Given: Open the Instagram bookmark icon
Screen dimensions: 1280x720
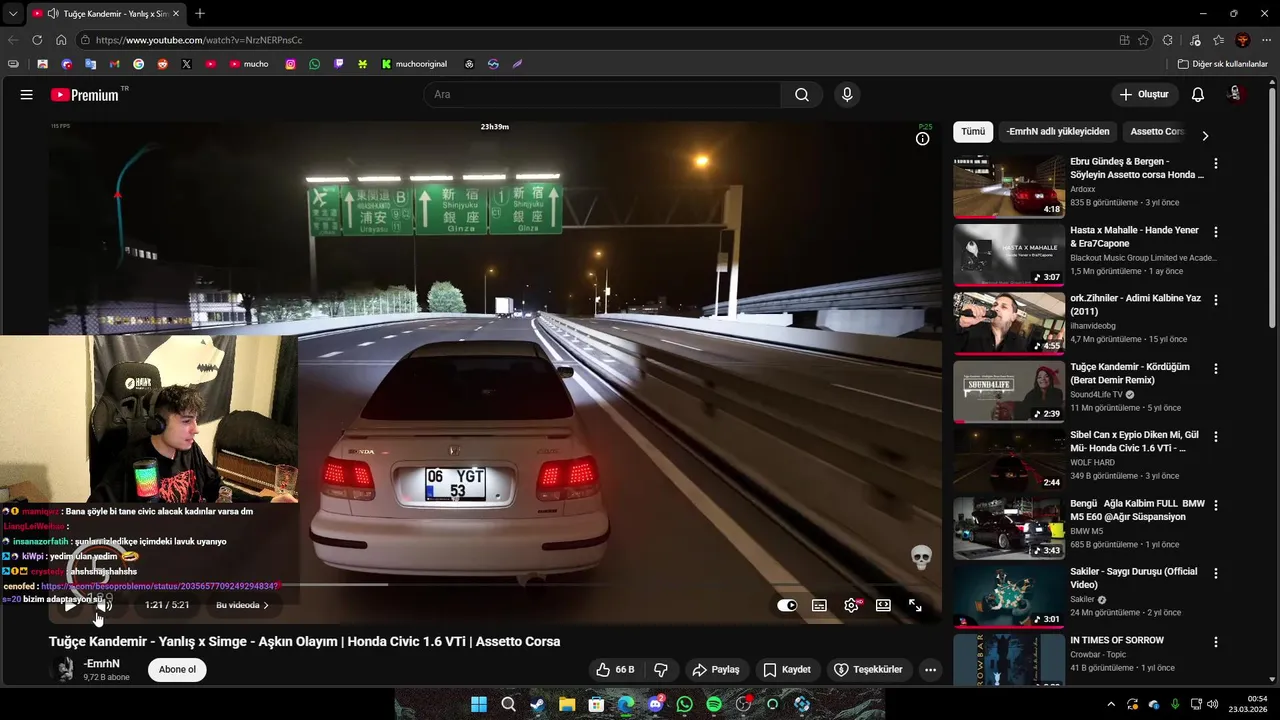Looking at the screenshot, I should click(x=291, y=64).
